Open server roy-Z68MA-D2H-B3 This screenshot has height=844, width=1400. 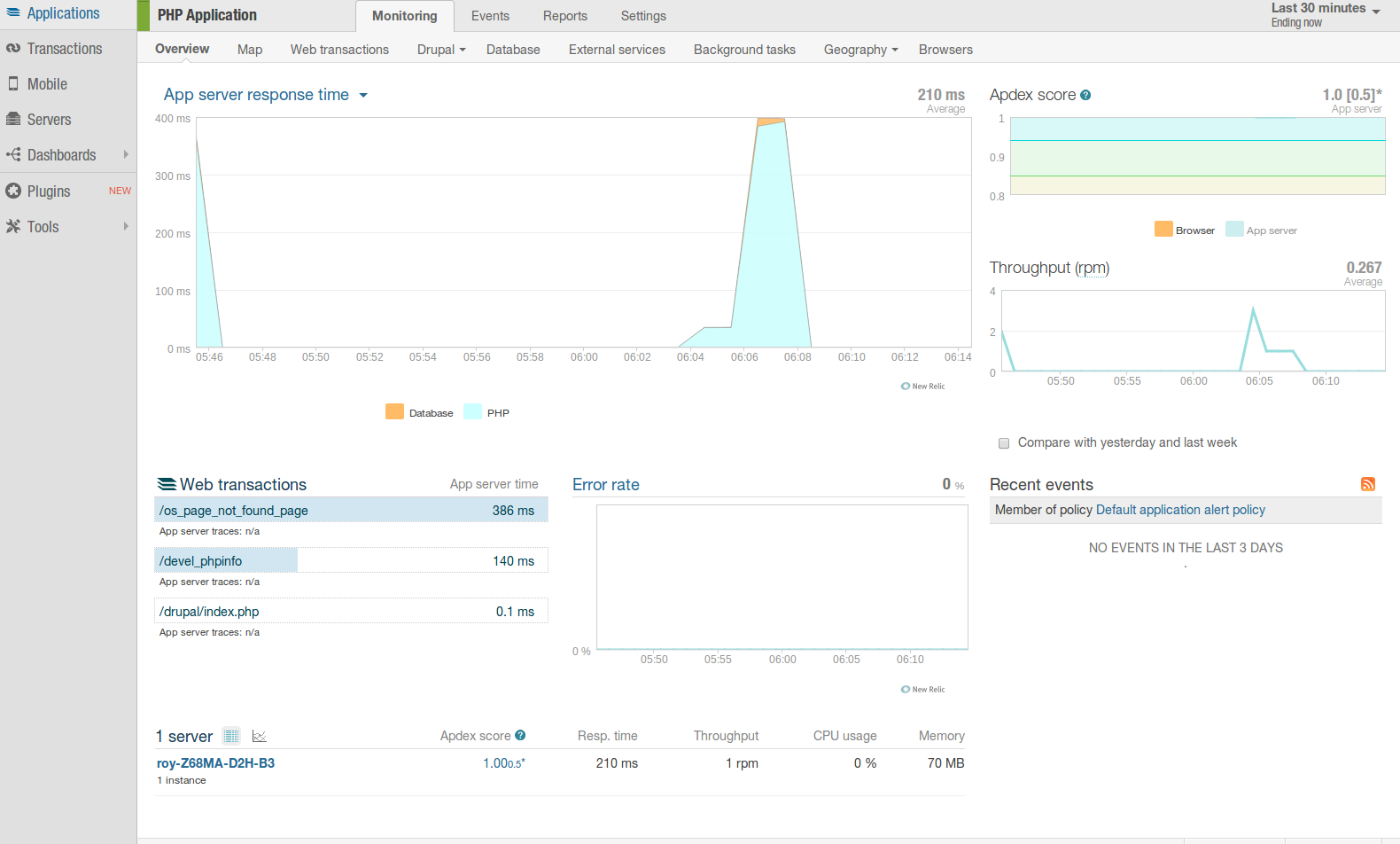click(x=215, y=763)
